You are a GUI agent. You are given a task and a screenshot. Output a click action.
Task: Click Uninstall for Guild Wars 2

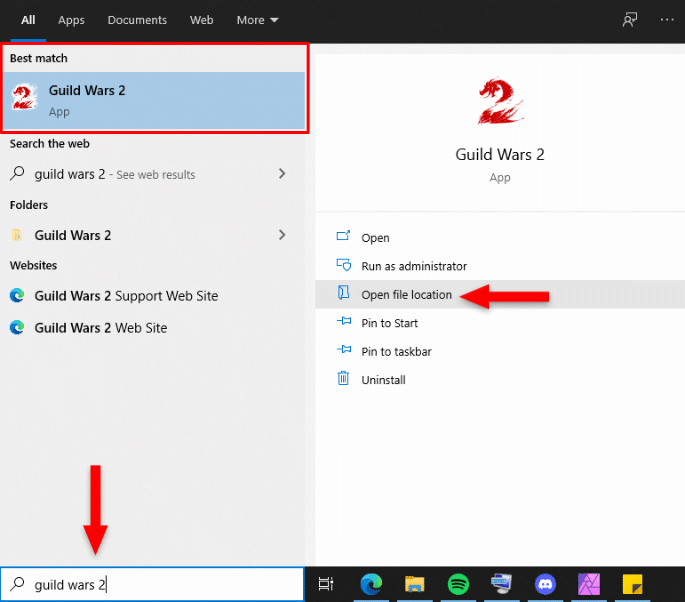click(383, 380)
